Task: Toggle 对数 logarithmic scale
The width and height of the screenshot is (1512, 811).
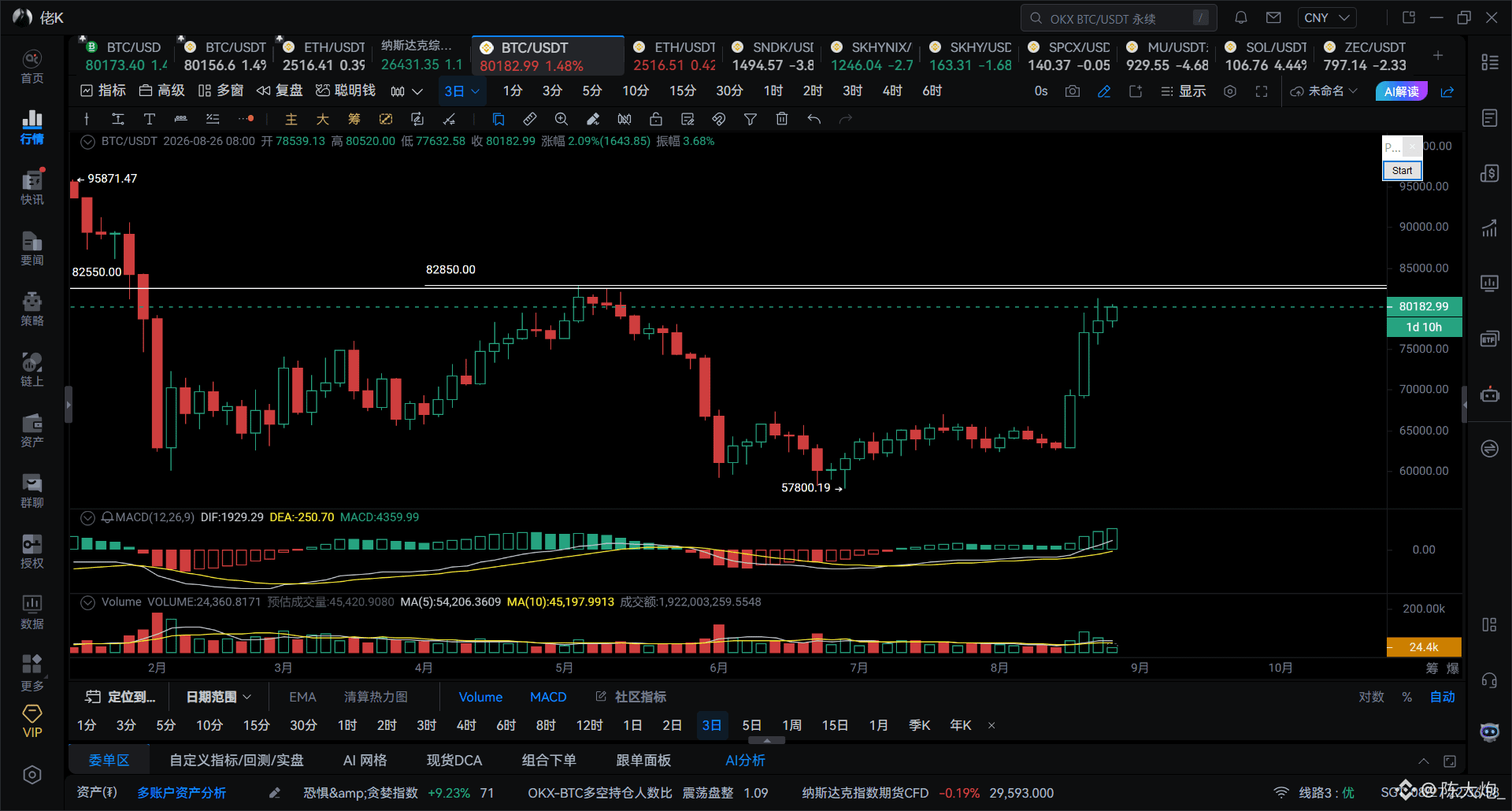Action: [1371, 697]
